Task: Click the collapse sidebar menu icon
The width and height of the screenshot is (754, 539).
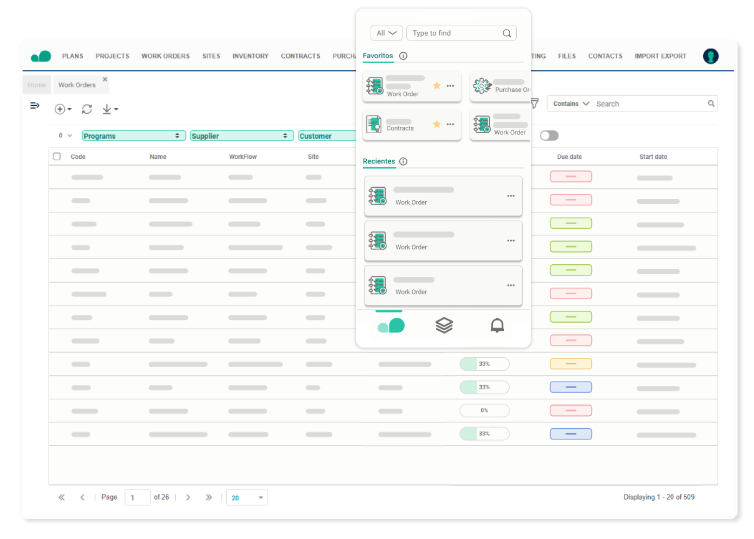Action: [x=35, y=106]
